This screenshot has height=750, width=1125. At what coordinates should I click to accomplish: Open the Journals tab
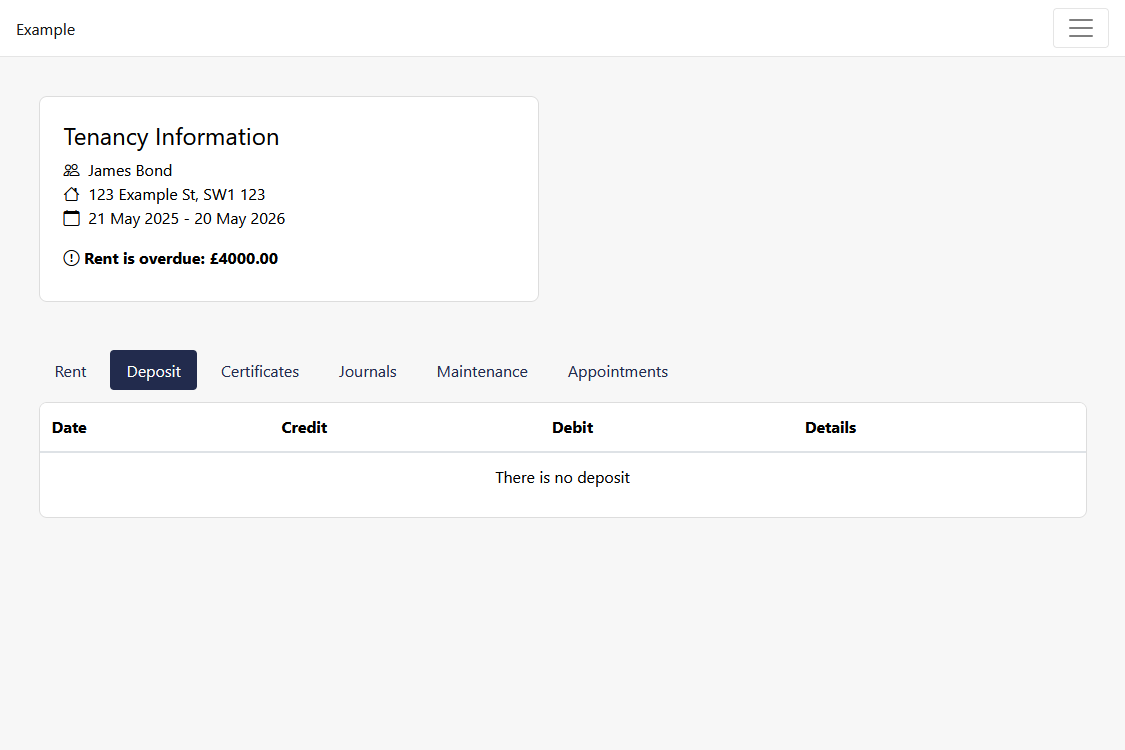367,371
